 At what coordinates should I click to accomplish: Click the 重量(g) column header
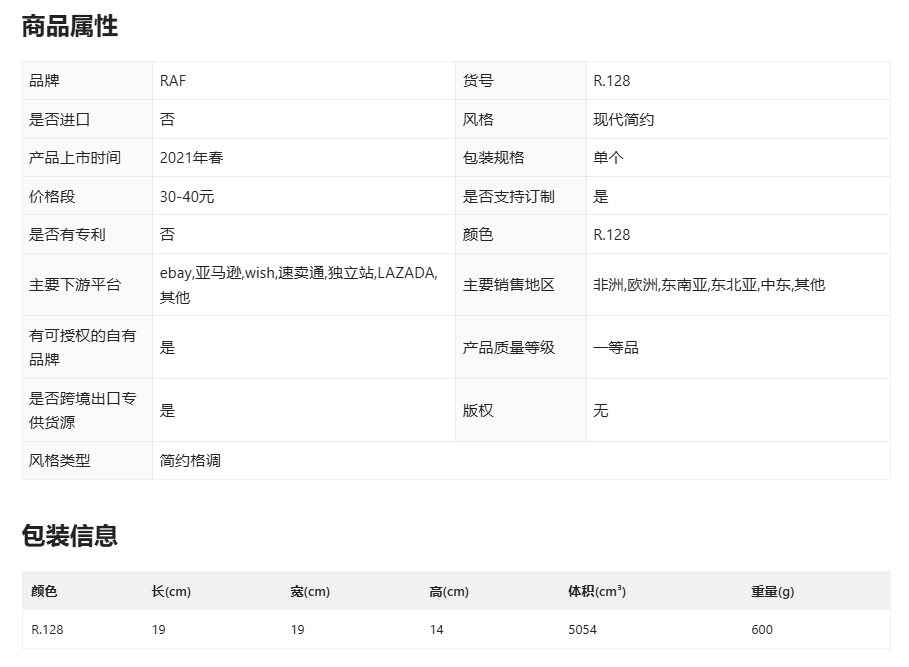[x=773, y=591]
